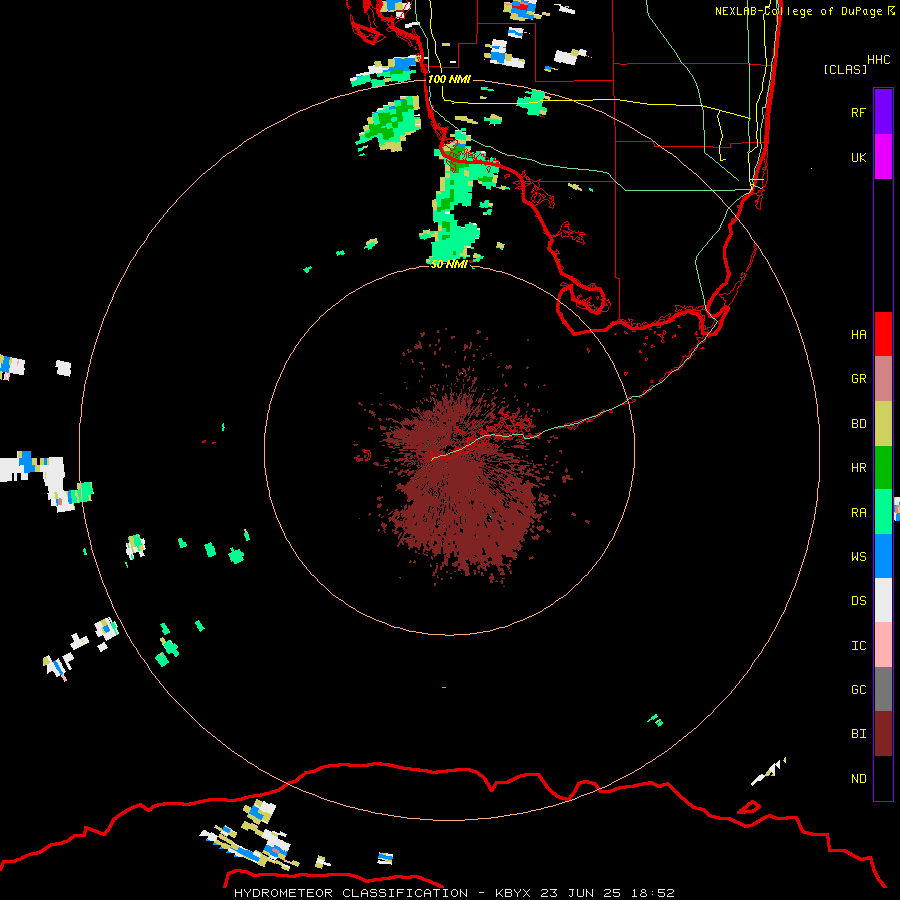Click the ND legend label

[858, 778]
